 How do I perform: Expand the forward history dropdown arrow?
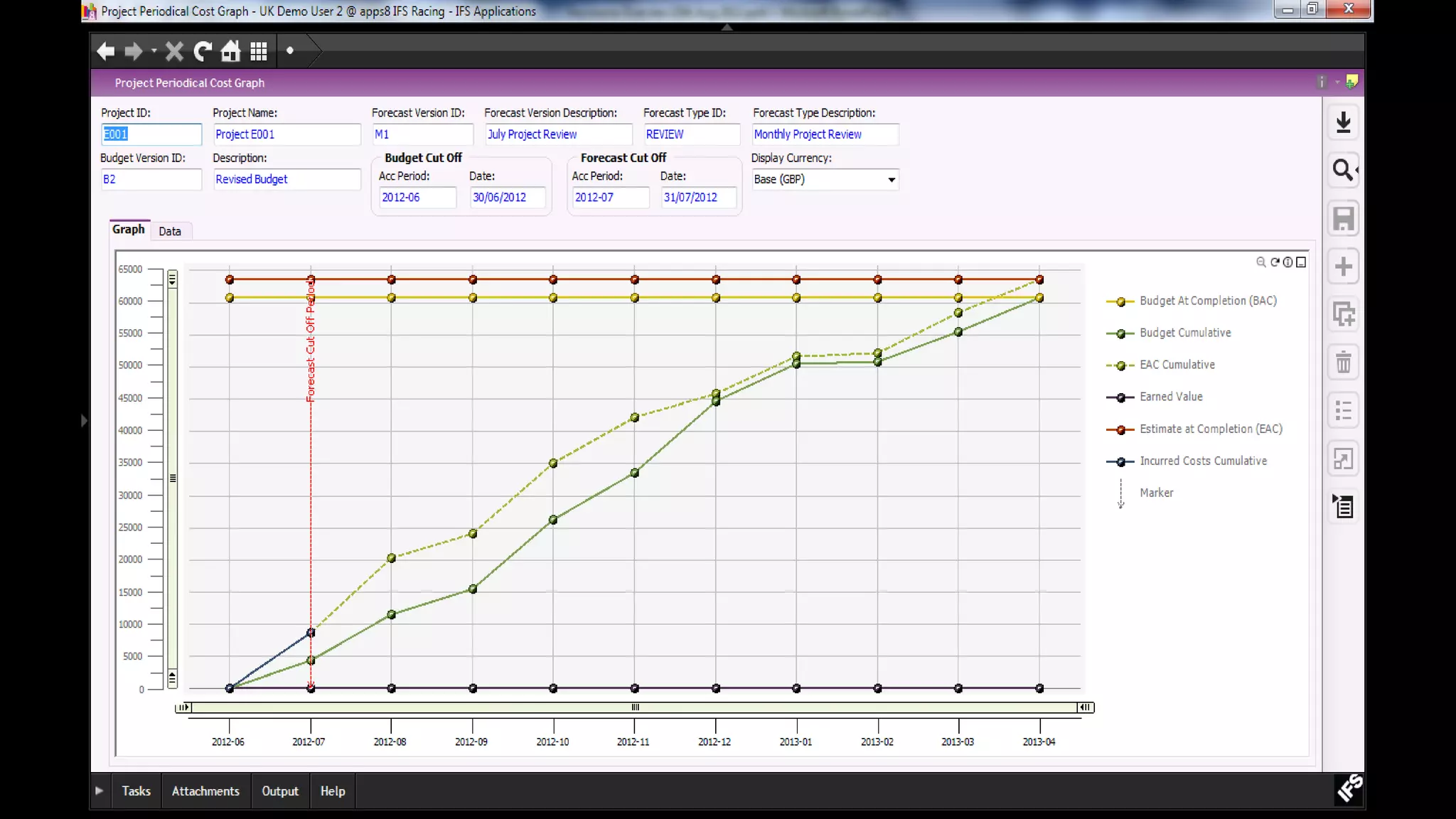point(154,51)
